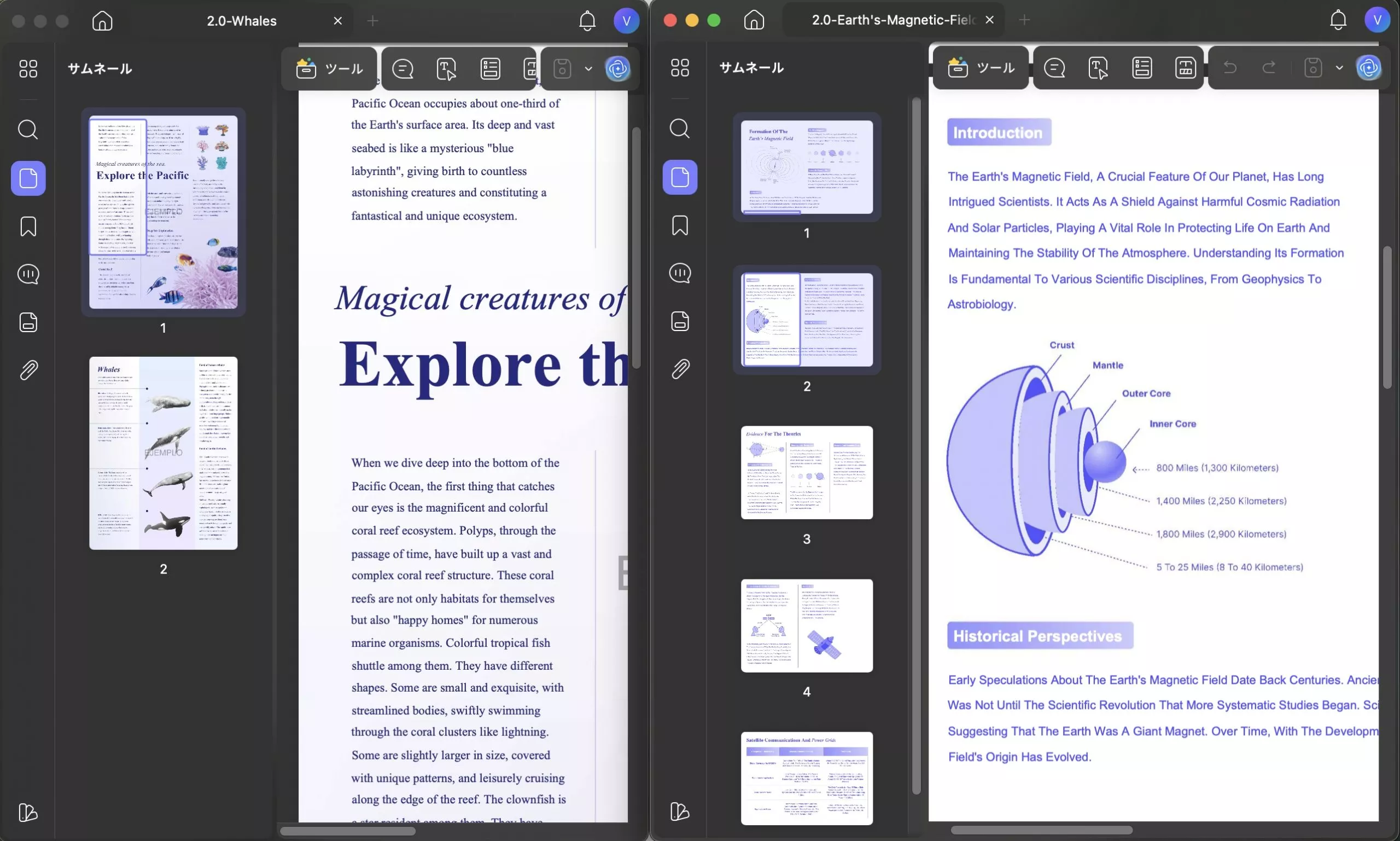Image resolution: width=1400 pixels, height=841 pixels.
Task: Open the form fields panel in Whales sidebar
Action: 28,322
